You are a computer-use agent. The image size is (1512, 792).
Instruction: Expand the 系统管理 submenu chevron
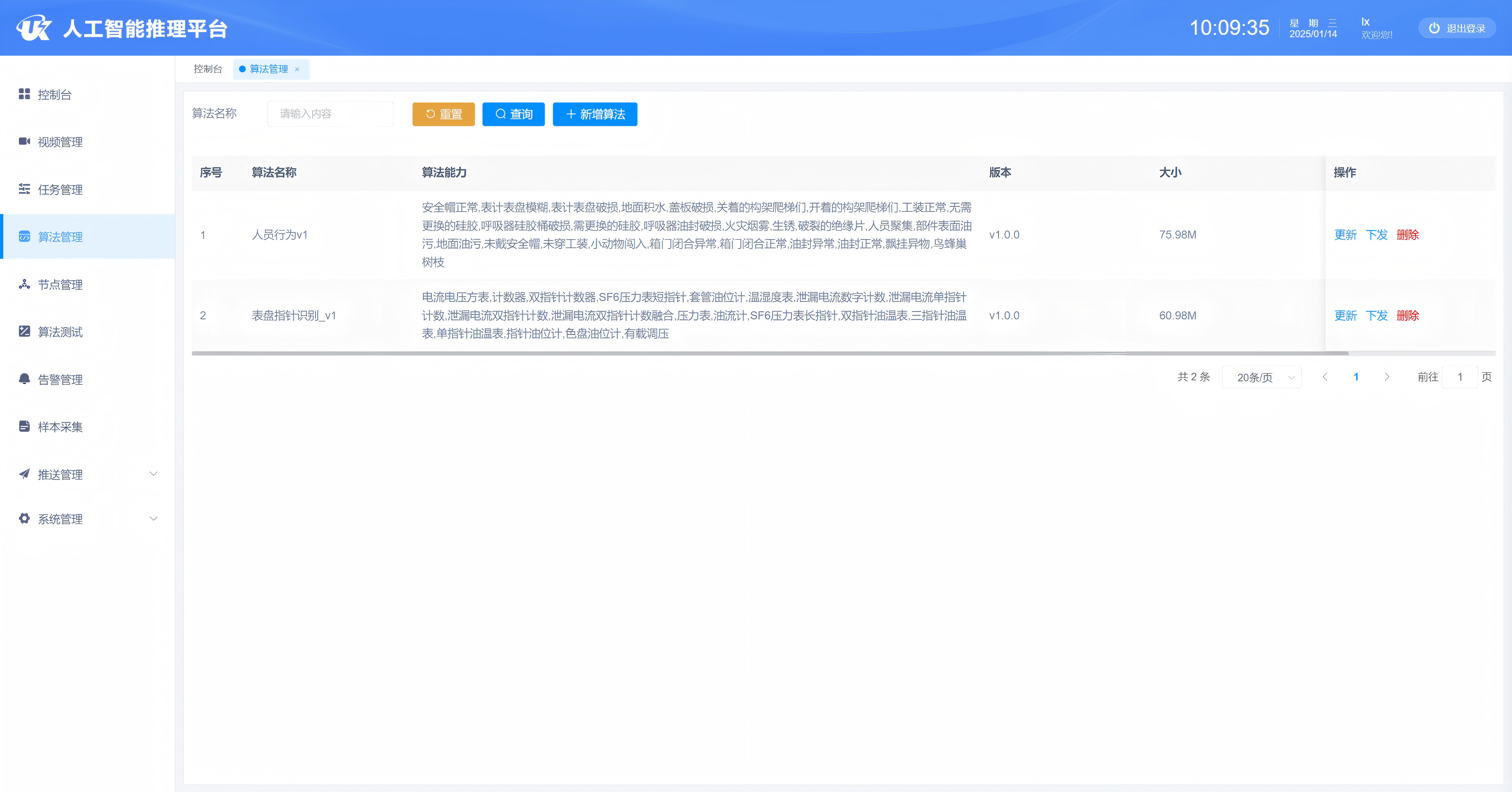pyautogui.click(x=153, y=518)
